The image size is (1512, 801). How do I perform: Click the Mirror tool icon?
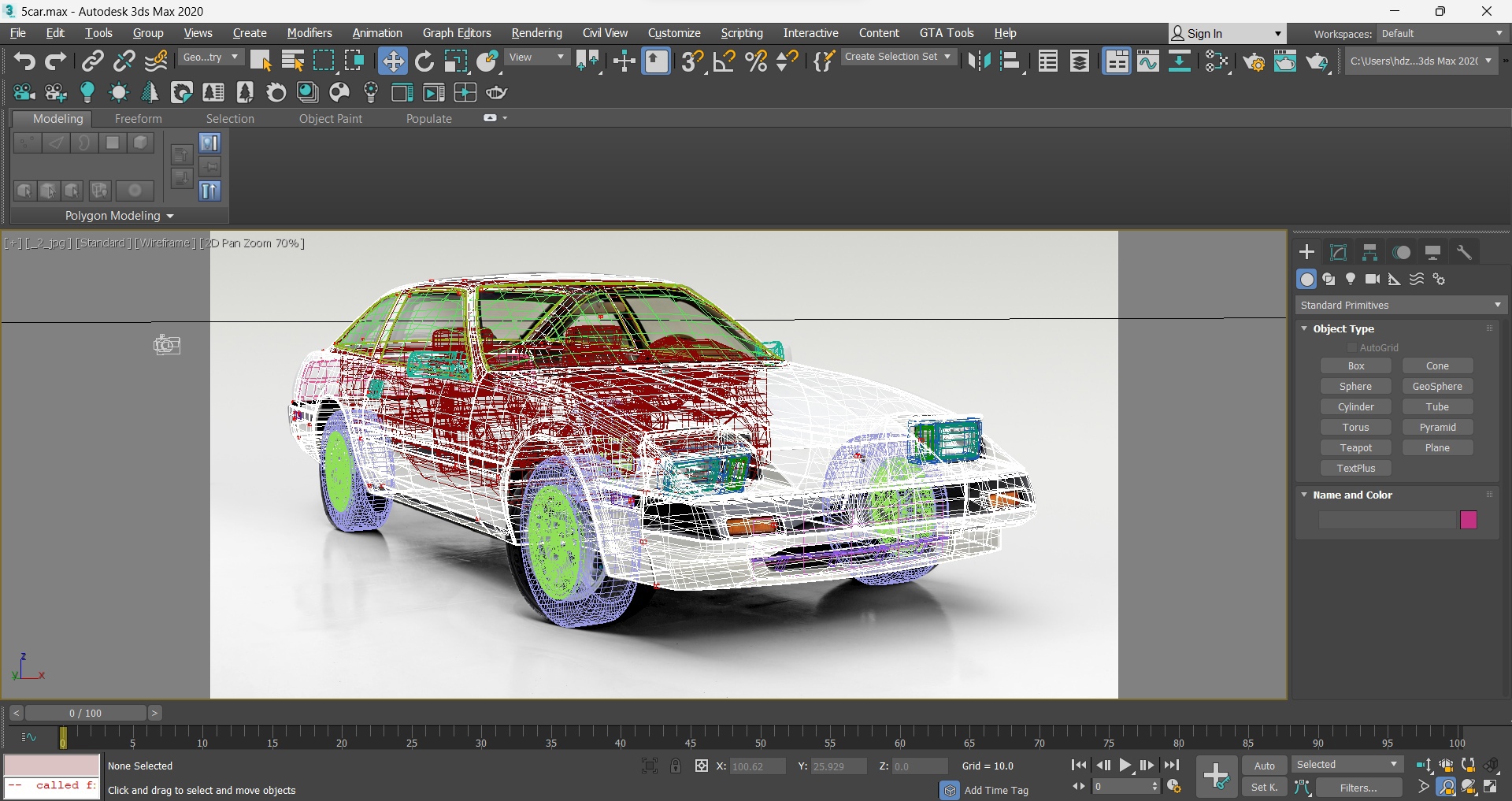(x=979, y=61)
